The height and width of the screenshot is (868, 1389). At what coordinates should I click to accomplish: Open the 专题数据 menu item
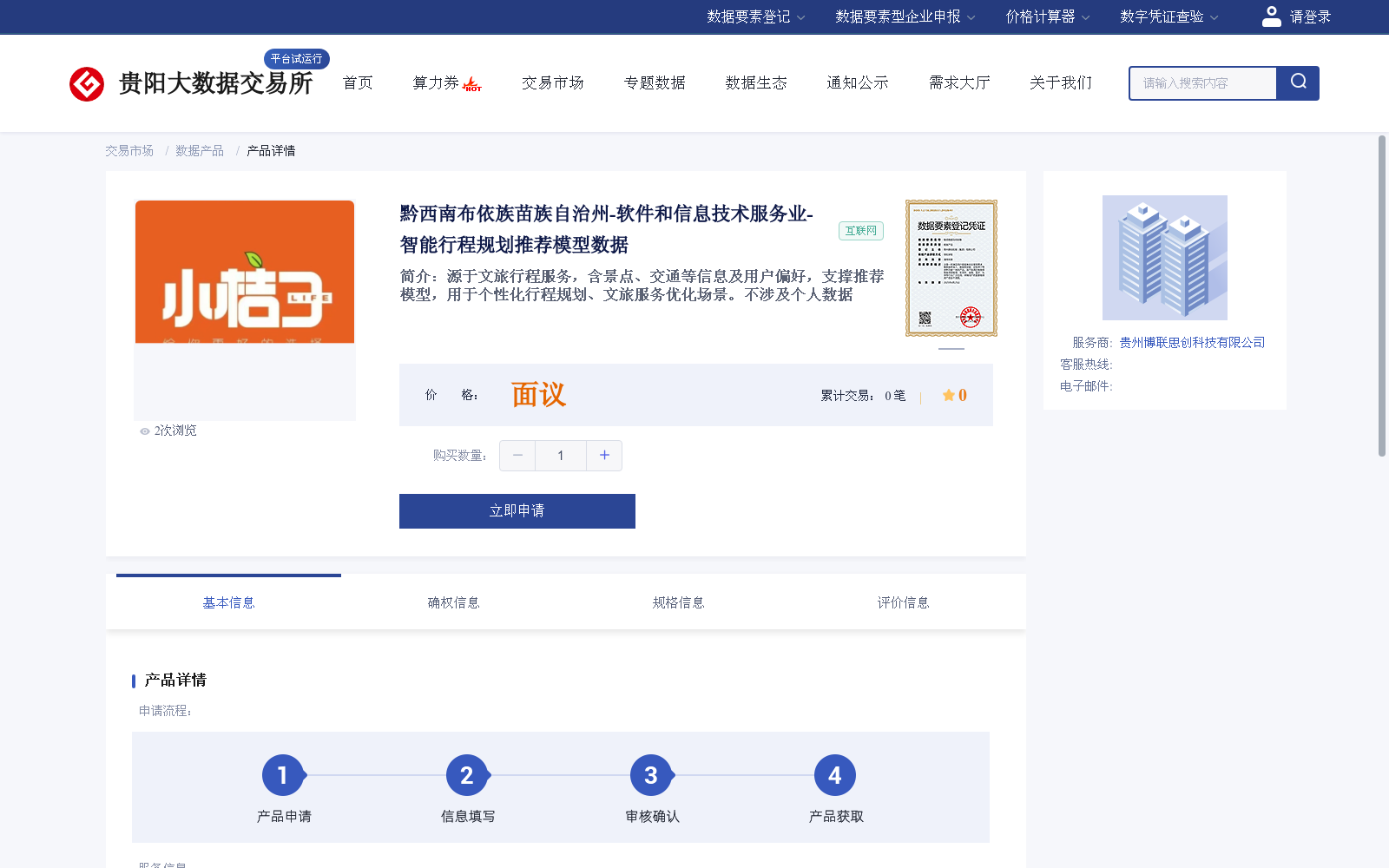tap(655, 82)
